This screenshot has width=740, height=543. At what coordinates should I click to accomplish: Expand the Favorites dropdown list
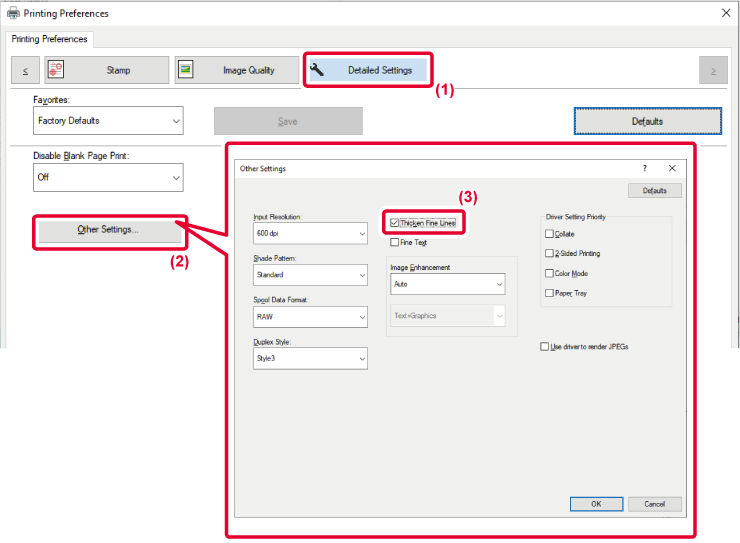(108, 121)
